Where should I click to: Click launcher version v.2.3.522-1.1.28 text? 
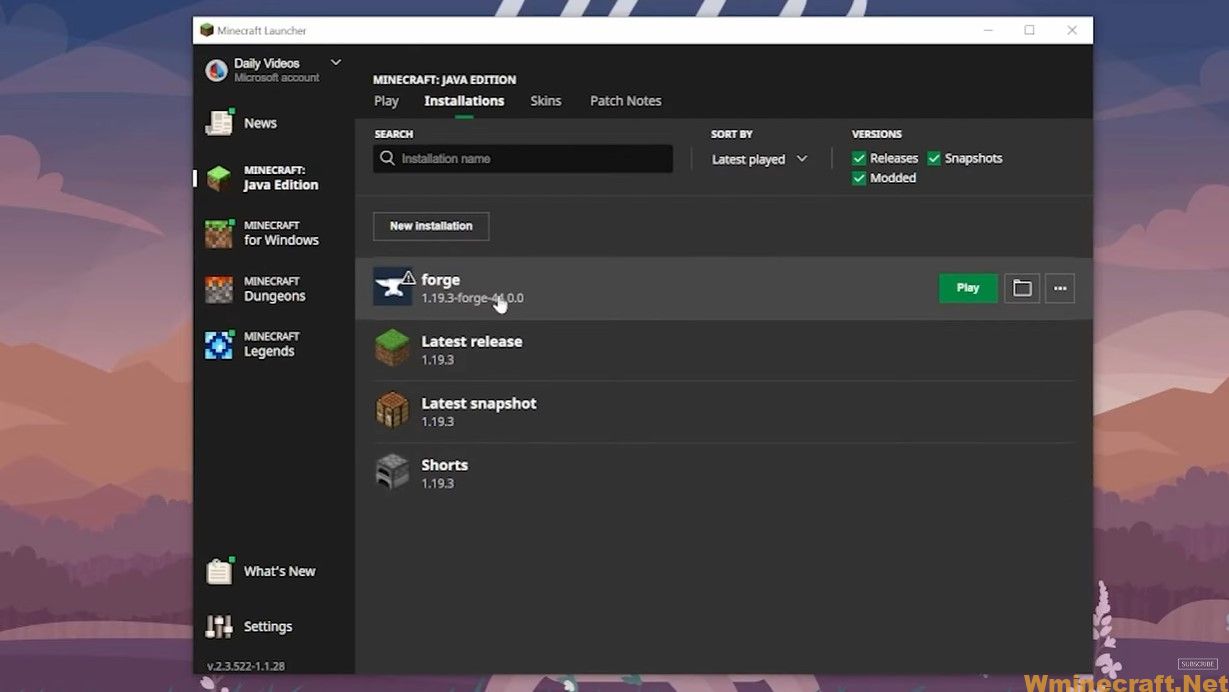[x=246, y=666]
